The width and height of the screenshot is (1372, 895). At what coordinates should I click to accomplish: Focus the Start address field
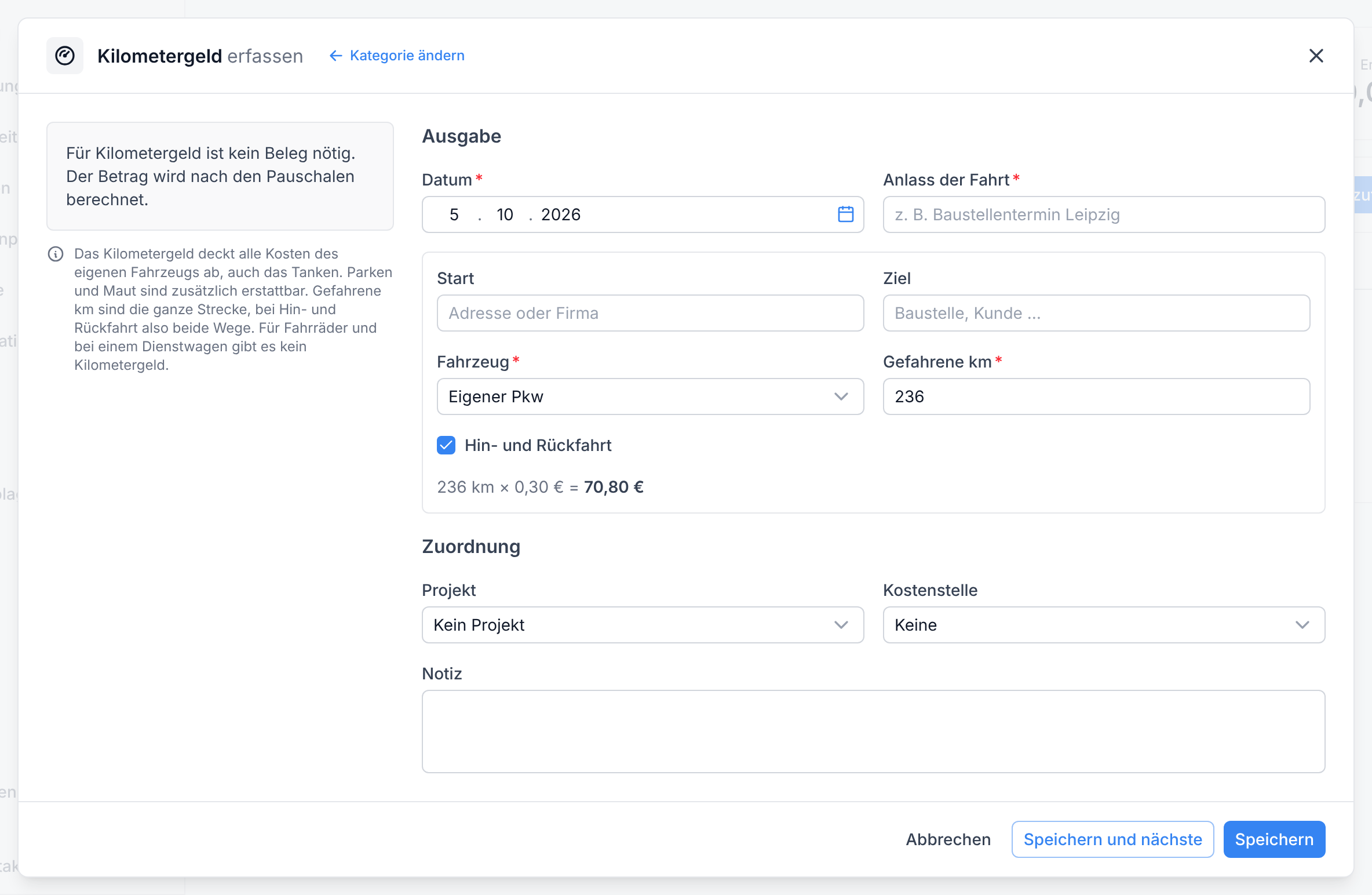(650, 313)
